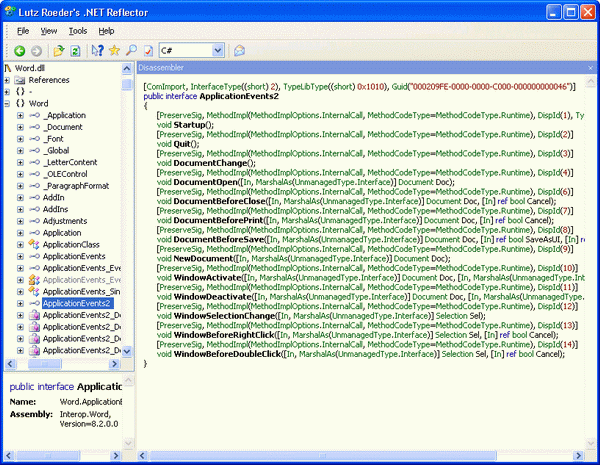Click tree panel scroll down arrow
Screen dimensions: 600x465
click(127, 351)
